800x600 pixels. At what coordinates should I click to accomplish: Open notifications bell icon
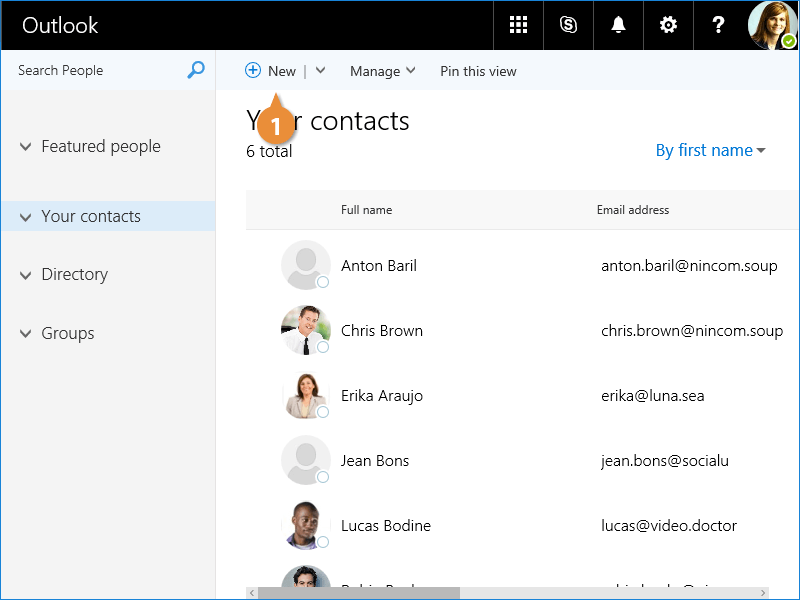pos(618,25)
